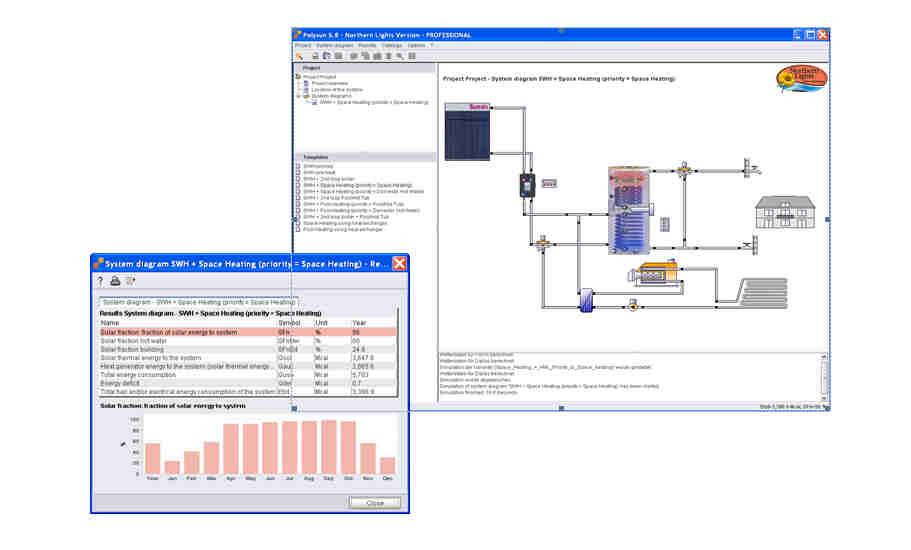911x550 pixels.
Task: Click the Dec bar in the solar fraction chart
Action: (x=388, y=466)
